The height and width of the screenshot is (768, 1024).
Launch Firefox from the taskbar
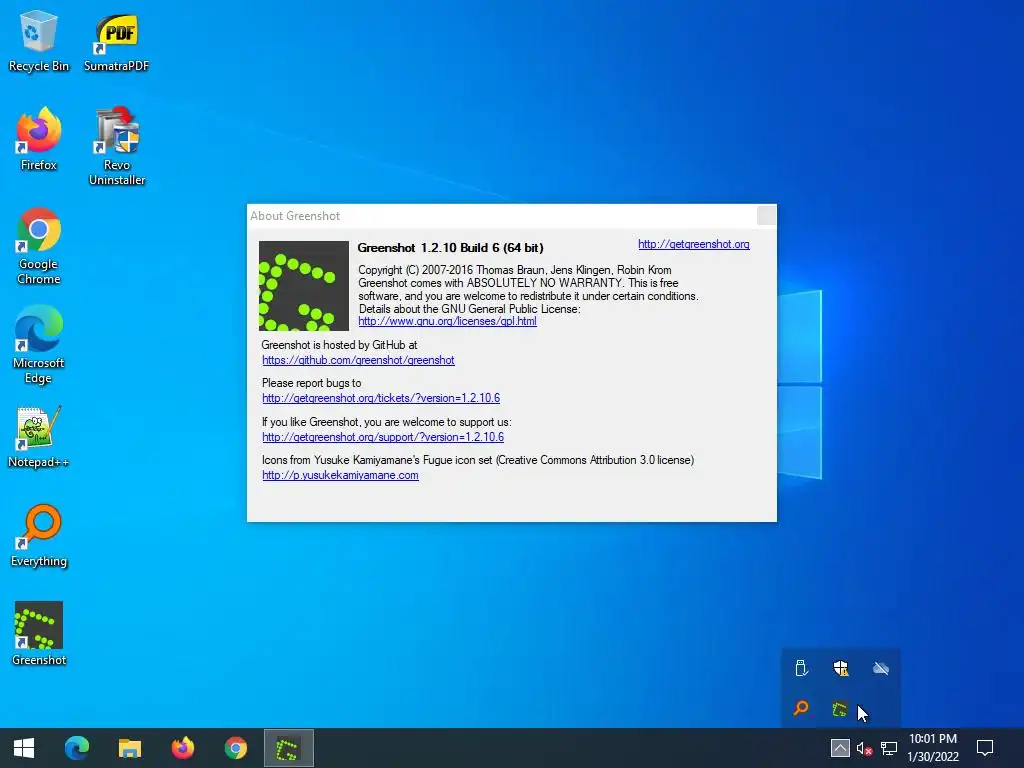coord(183,748)
